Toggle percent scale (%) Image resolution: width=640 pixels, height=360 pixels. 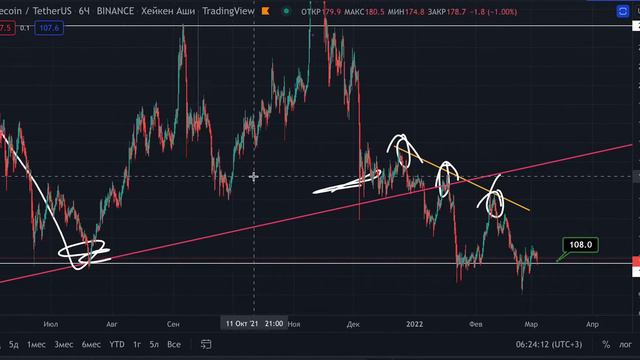coord(606,344)
